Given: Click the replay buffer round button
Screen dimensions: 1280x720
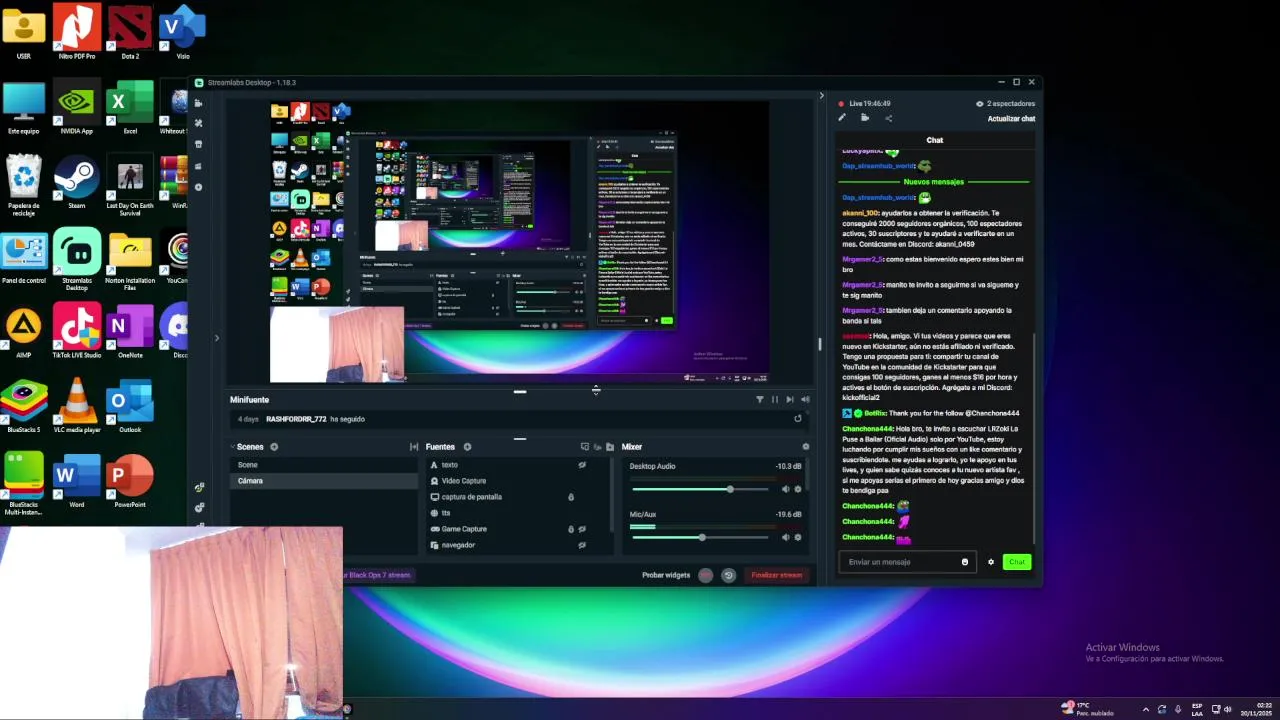Looking at the screenshot, I should coord(728,575).
